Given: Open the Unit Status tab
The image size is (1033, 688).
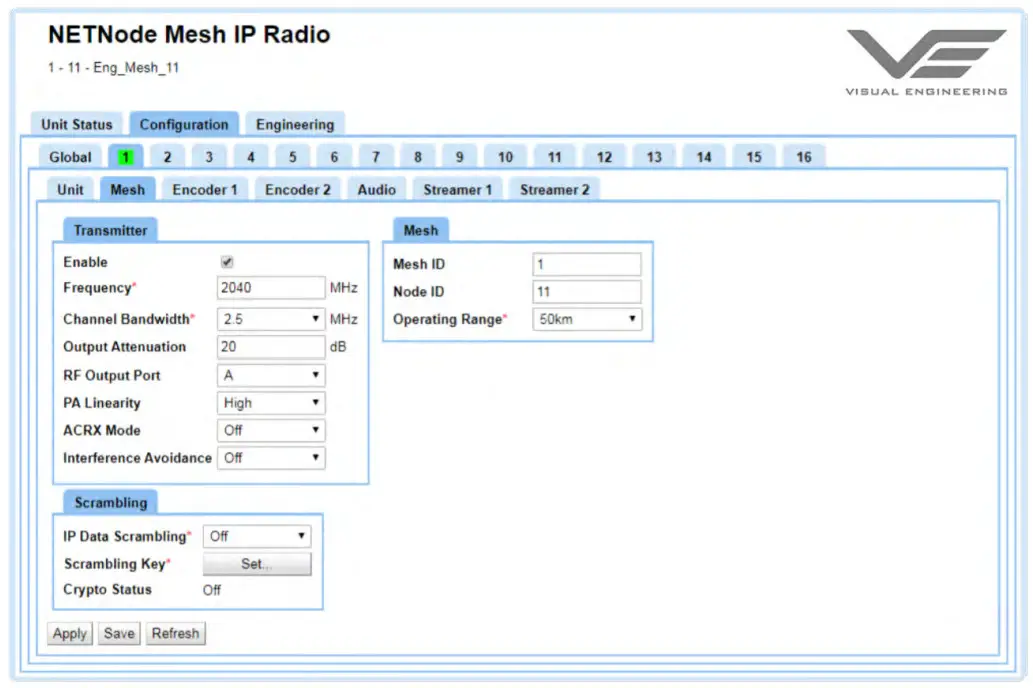Looking at the screenshot, I should pos(77,124).
